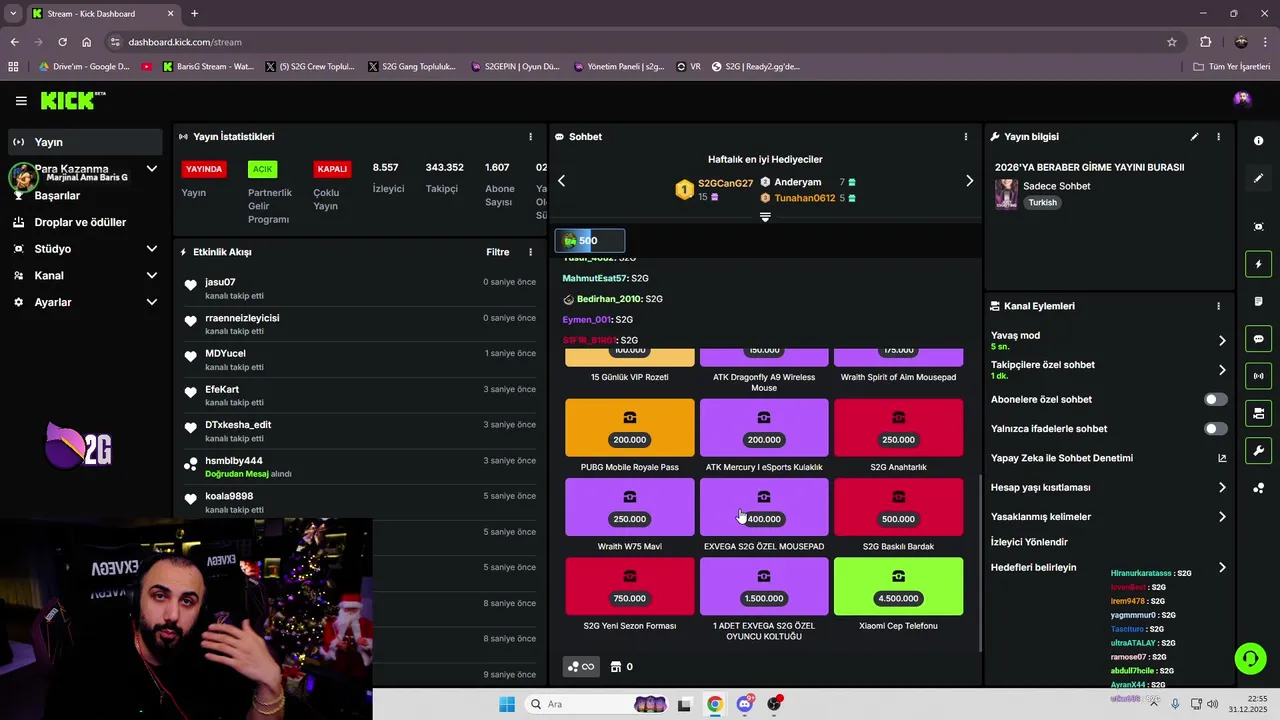Open Chrome from the Windows taskbar
Screen dimensions: 1280x720
click(715, 704)
